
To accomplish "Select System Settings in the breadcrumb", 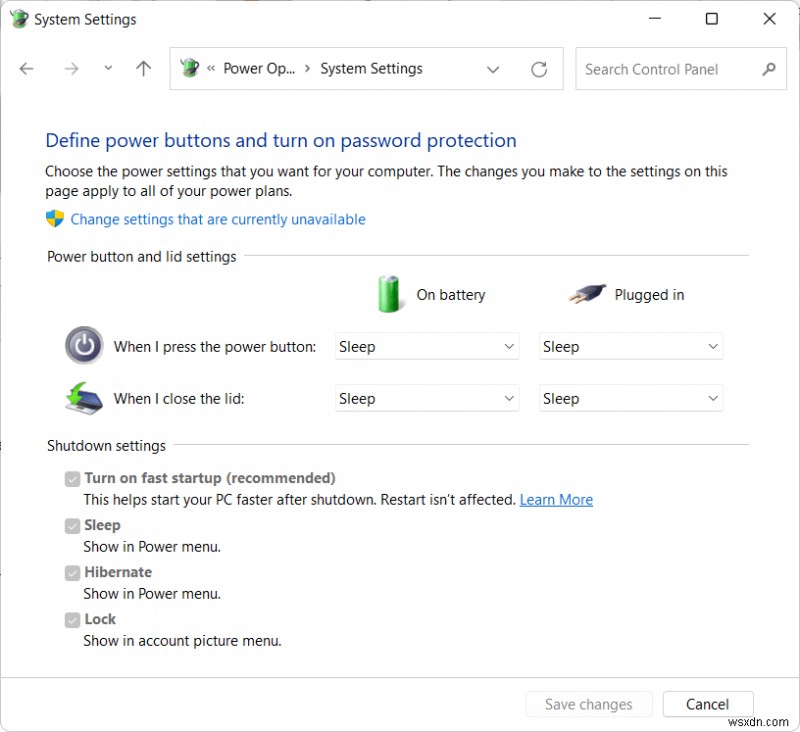I will [x=371, y=69].
